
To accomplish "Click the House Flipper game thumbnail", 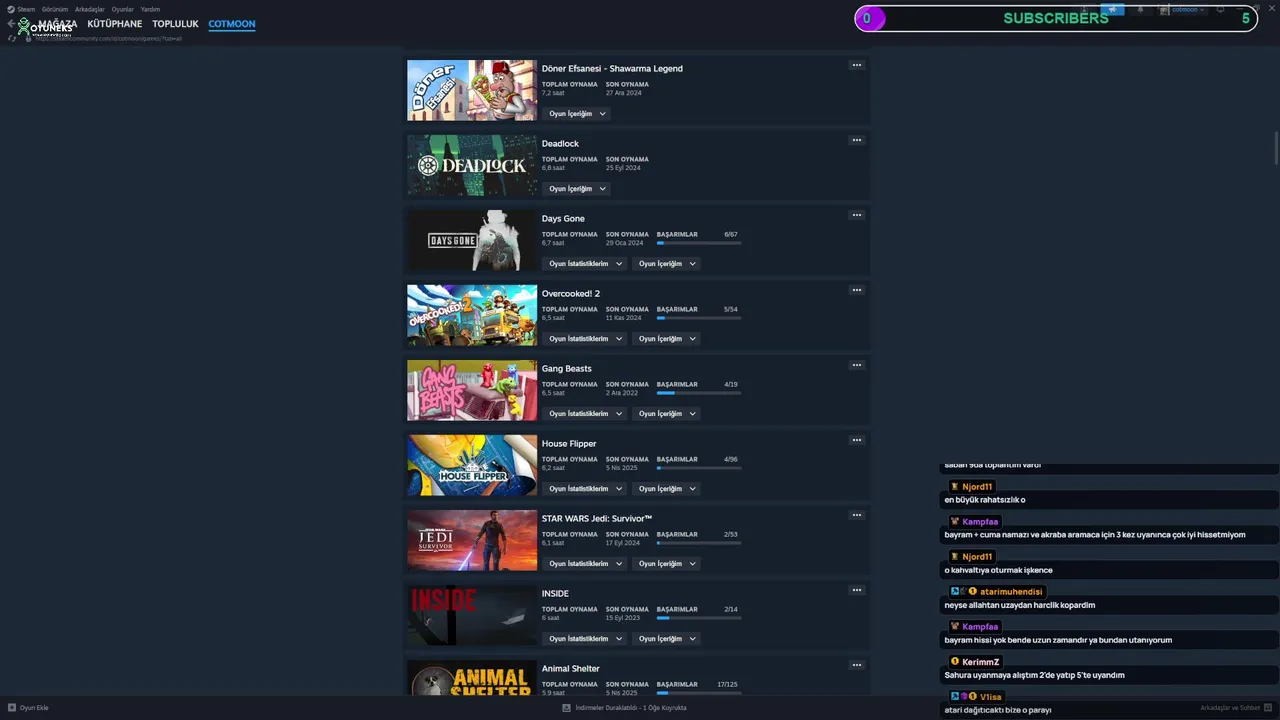I will (x=472, y=466).
